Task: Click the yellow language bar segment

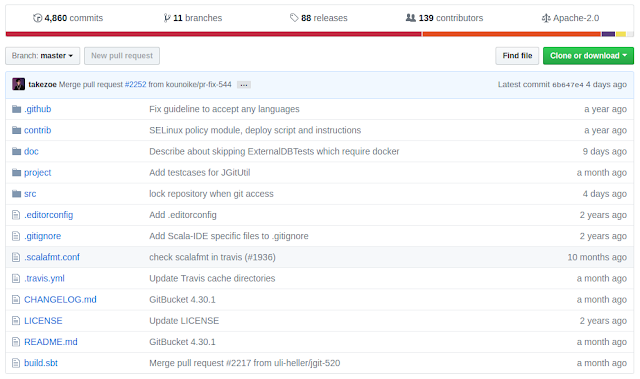Action: [621, 34]
